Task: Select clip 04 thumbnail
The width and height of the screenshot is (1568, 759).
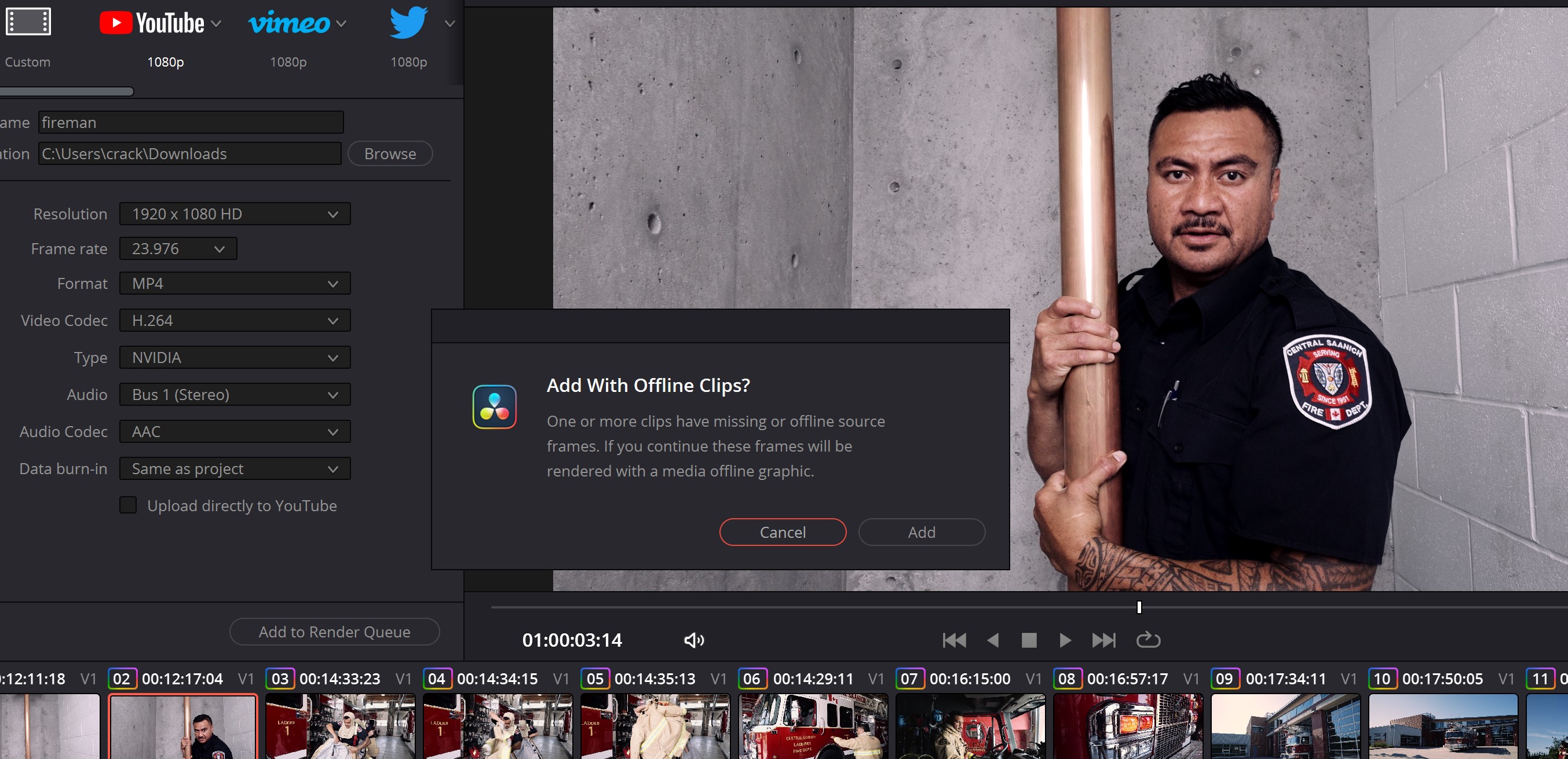Action: [x=498, y=726]
